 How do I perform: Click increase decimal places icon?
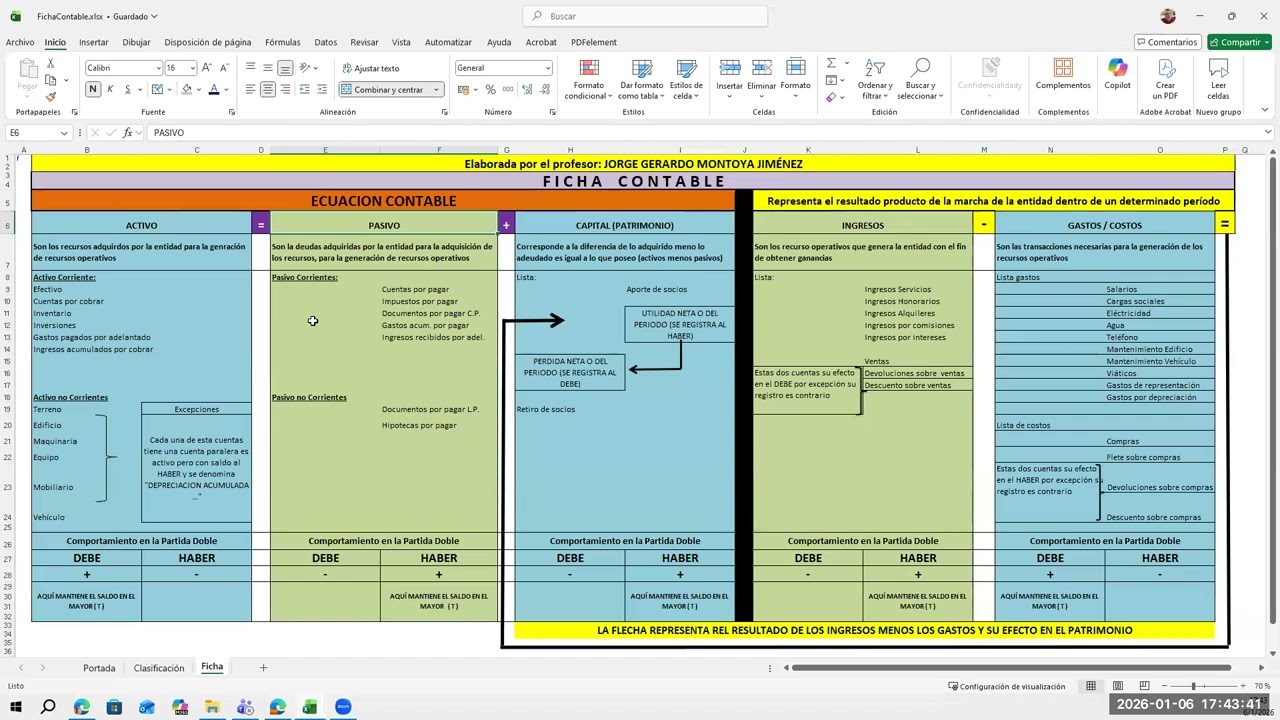click(528, 89)
